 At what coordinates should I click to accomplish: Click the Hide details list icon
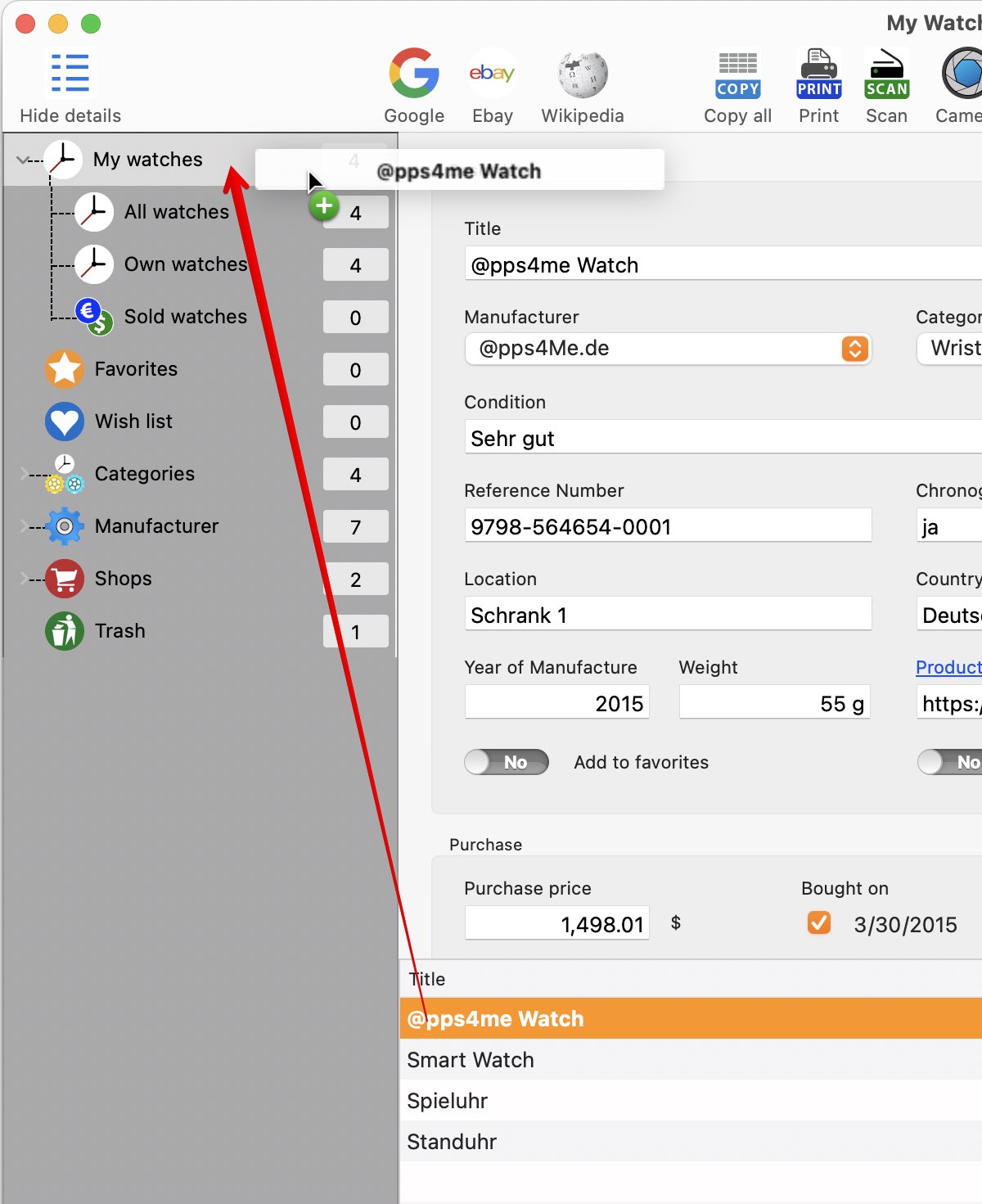[70, 73]
